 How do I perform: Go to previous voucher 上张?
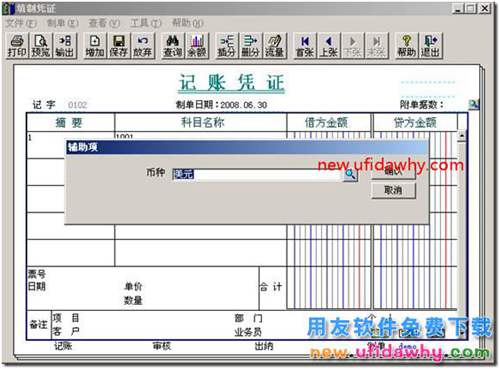coord(329,46)
